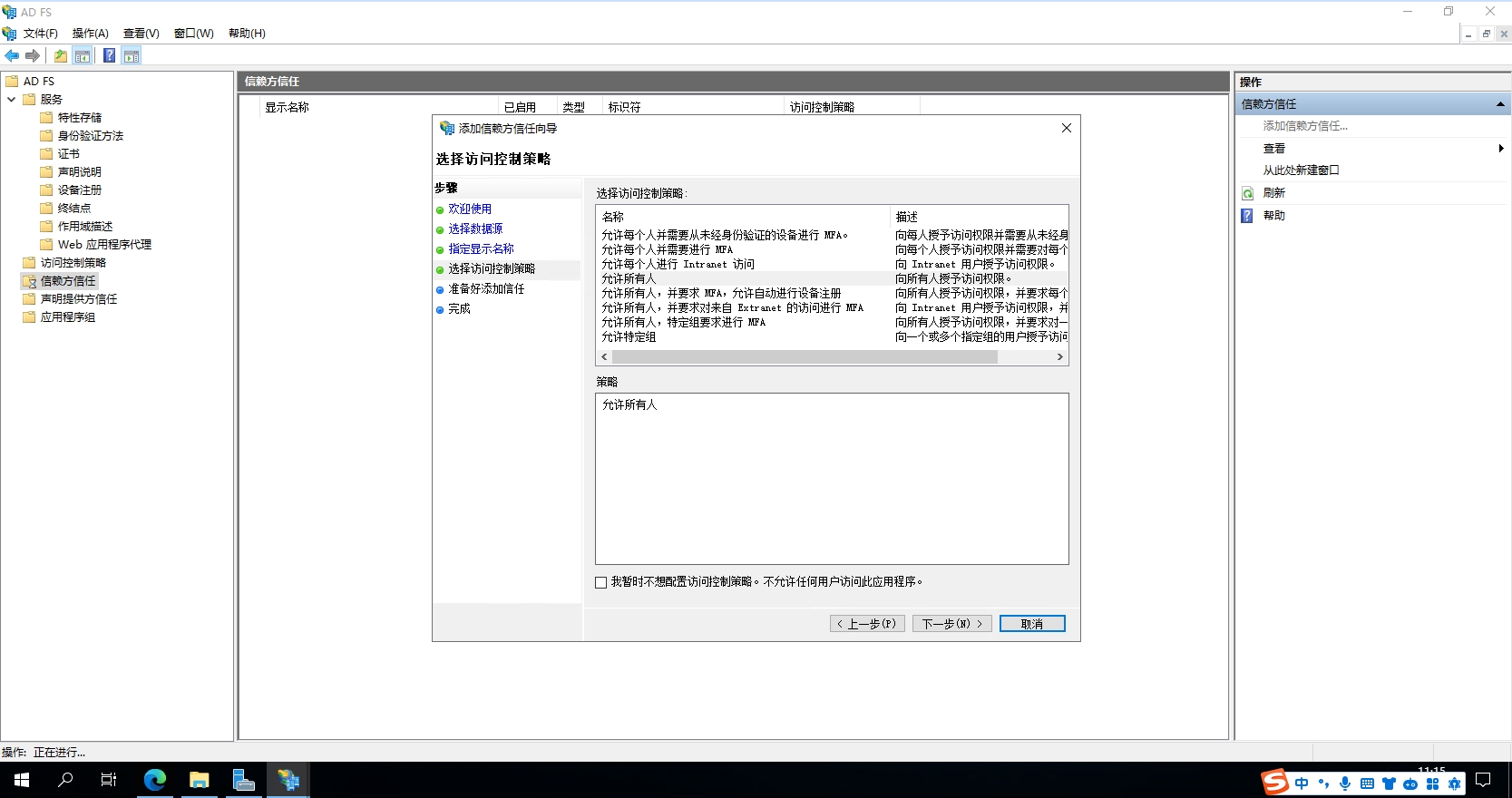
Task: Click the policy list horizontal scrollbar right arrow
Action: (x=1059, y=357)
